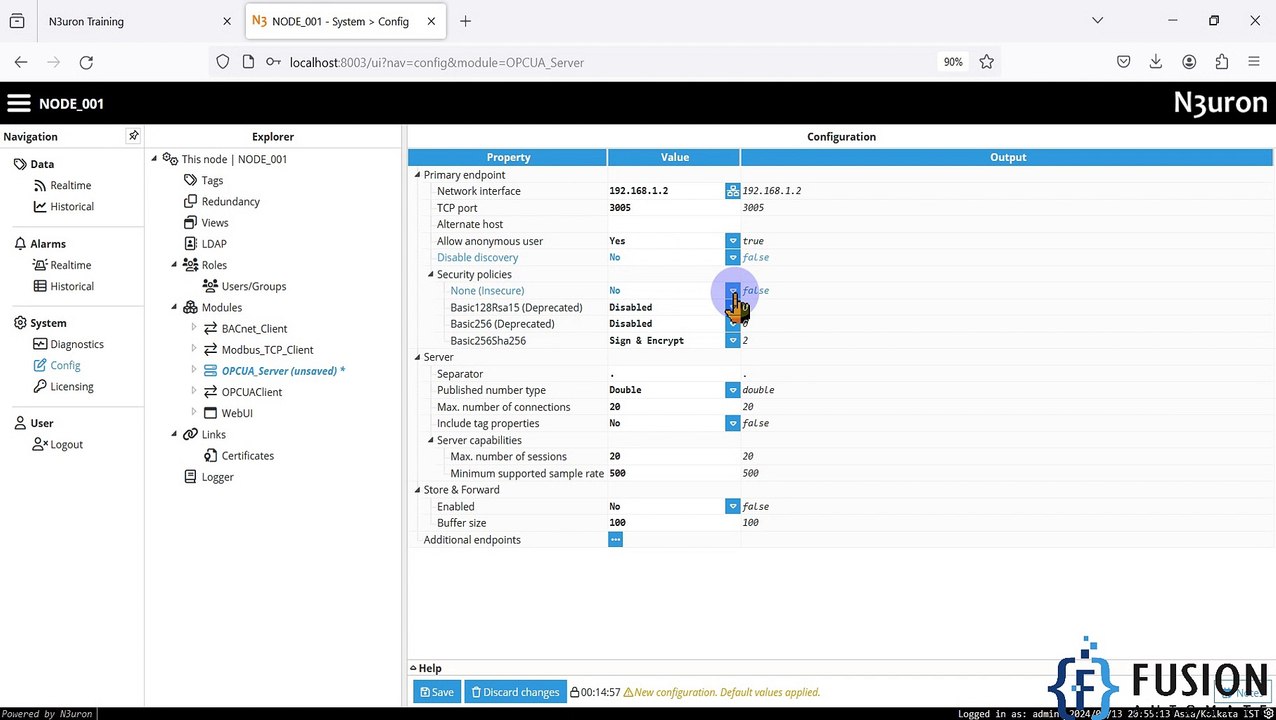This screenshot has width=1276, height=720.
Task: Expand the Help panel
Action: [x=426, y=668]
